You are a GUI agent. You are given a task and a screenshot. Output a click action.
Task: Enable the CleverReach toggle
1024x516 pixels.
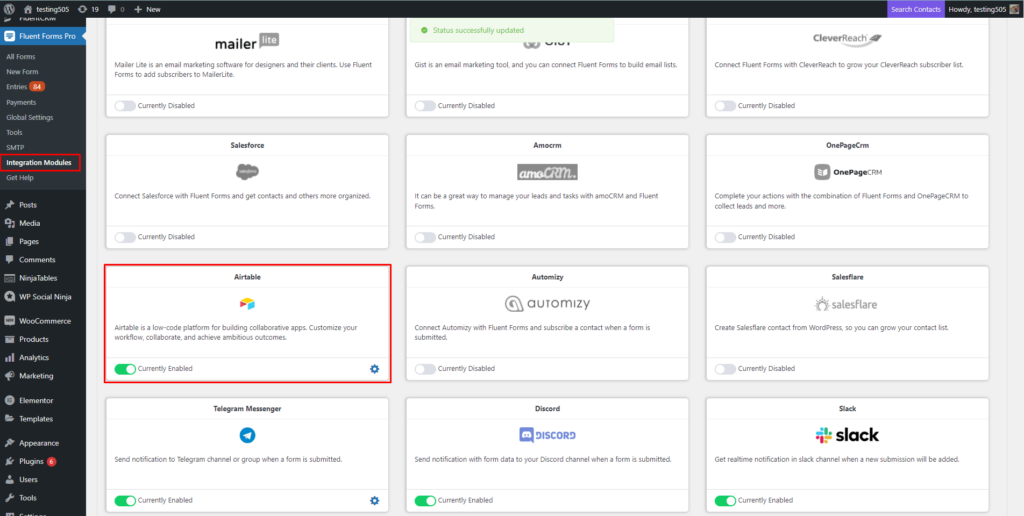point(725,106)
